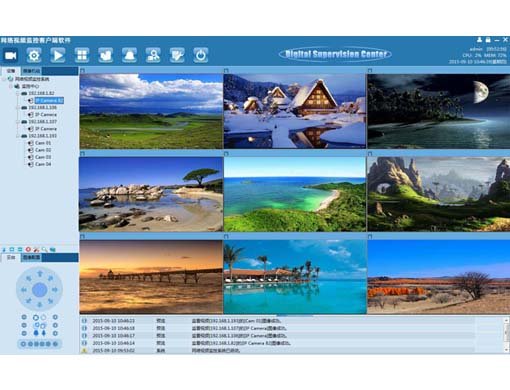
Task: Select the resort pool video pane
Action: [x=295, y=277]
